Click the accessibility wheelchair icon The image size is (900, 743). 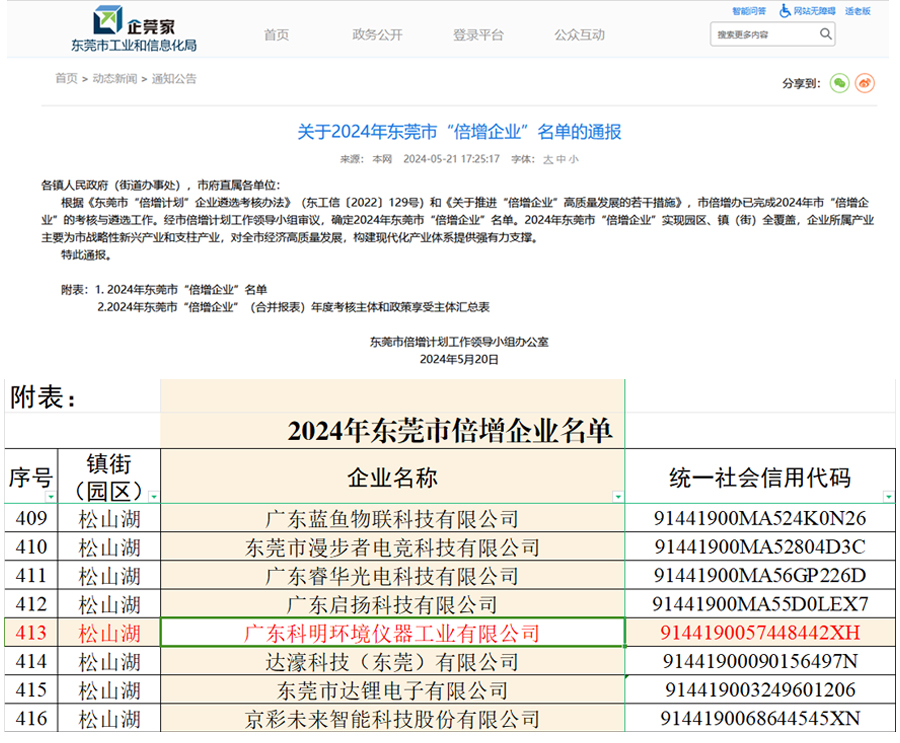(x=785, y=11)
